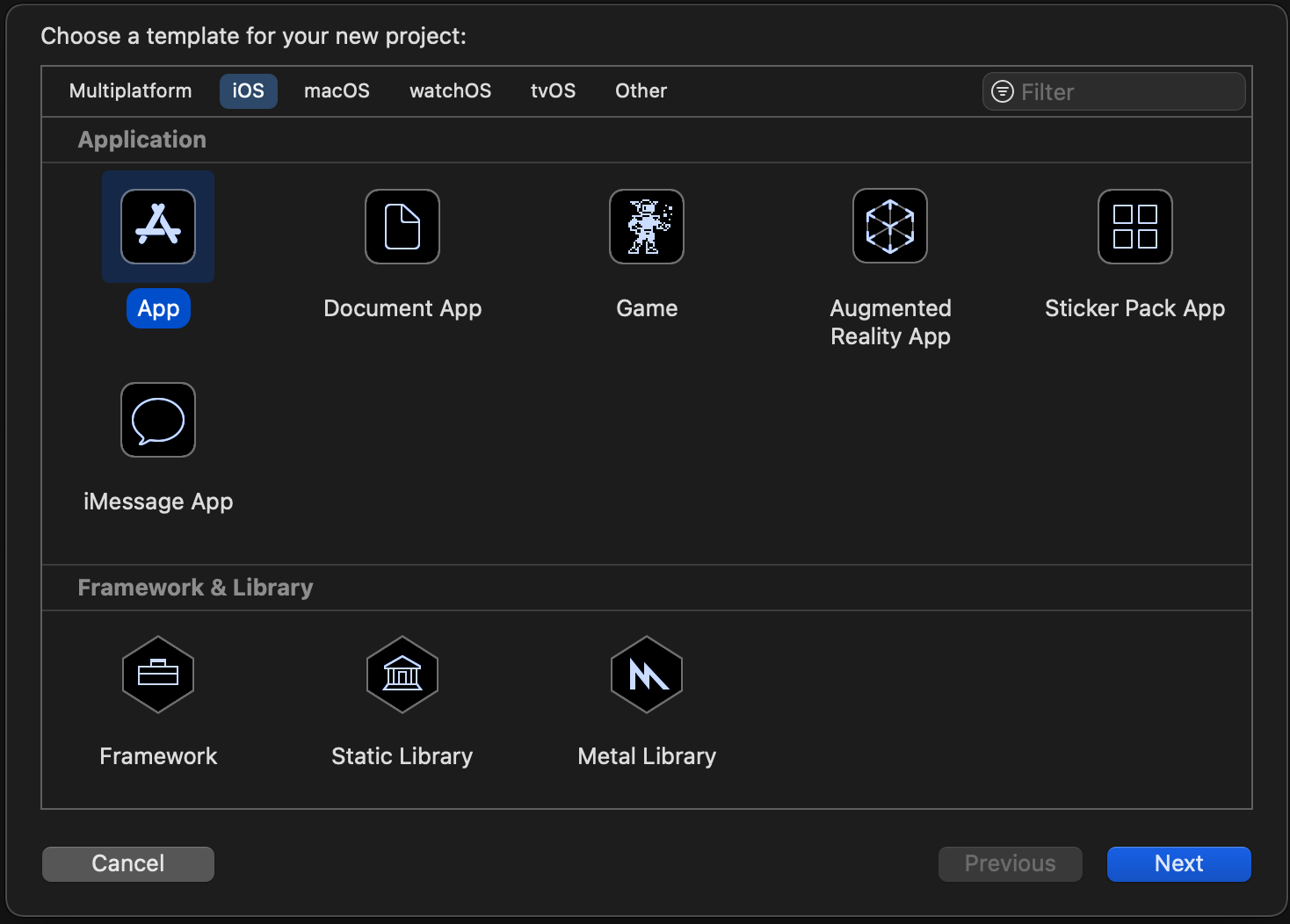
Task: Click the filter funnel icon
Action: click(1002, 91)
